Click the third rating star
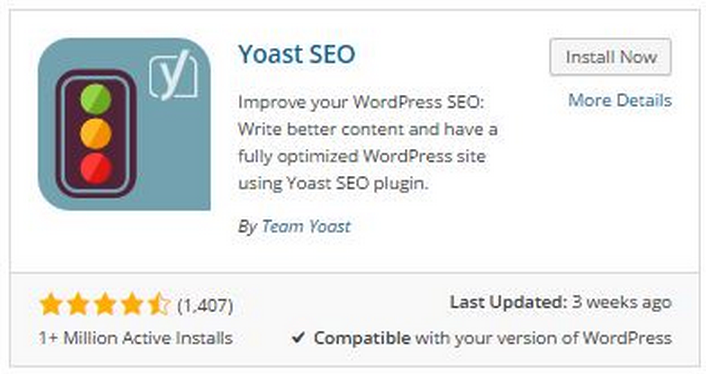 click(x=104, y=304)
